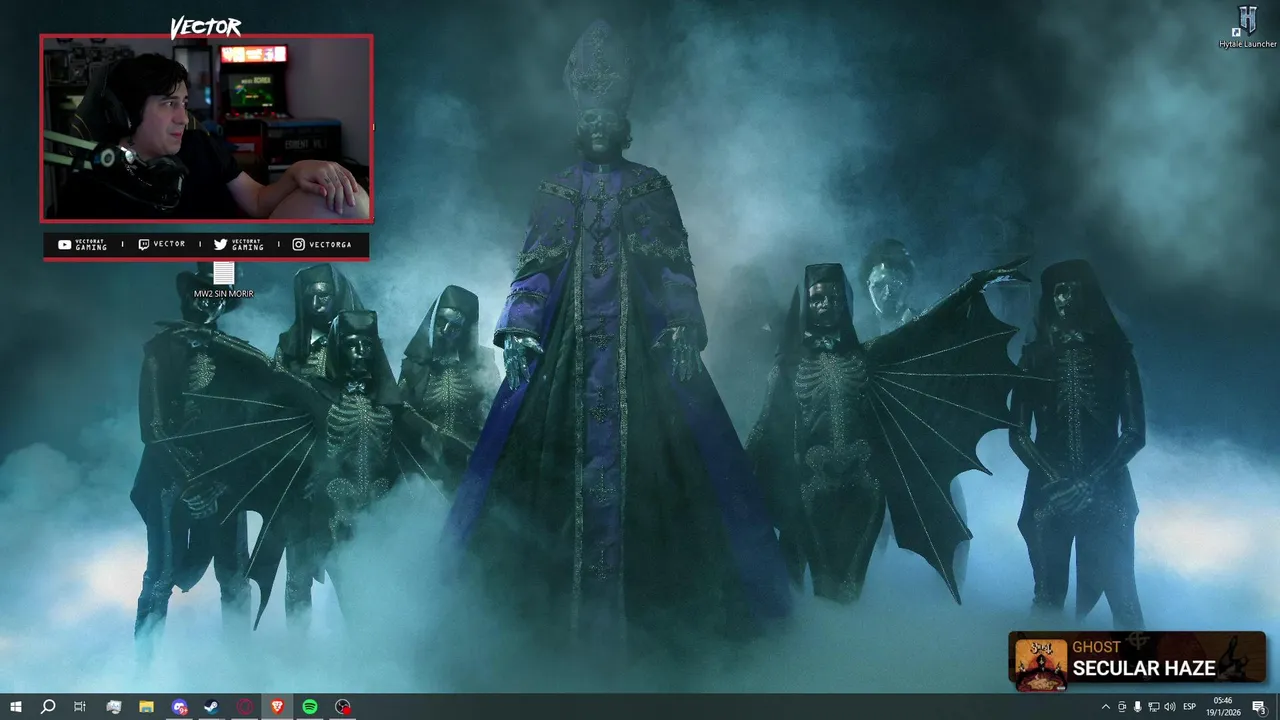This screenshot has height=720, width=1280.
Task: Open taskbar Search magnifier
Action: point(47,707)
